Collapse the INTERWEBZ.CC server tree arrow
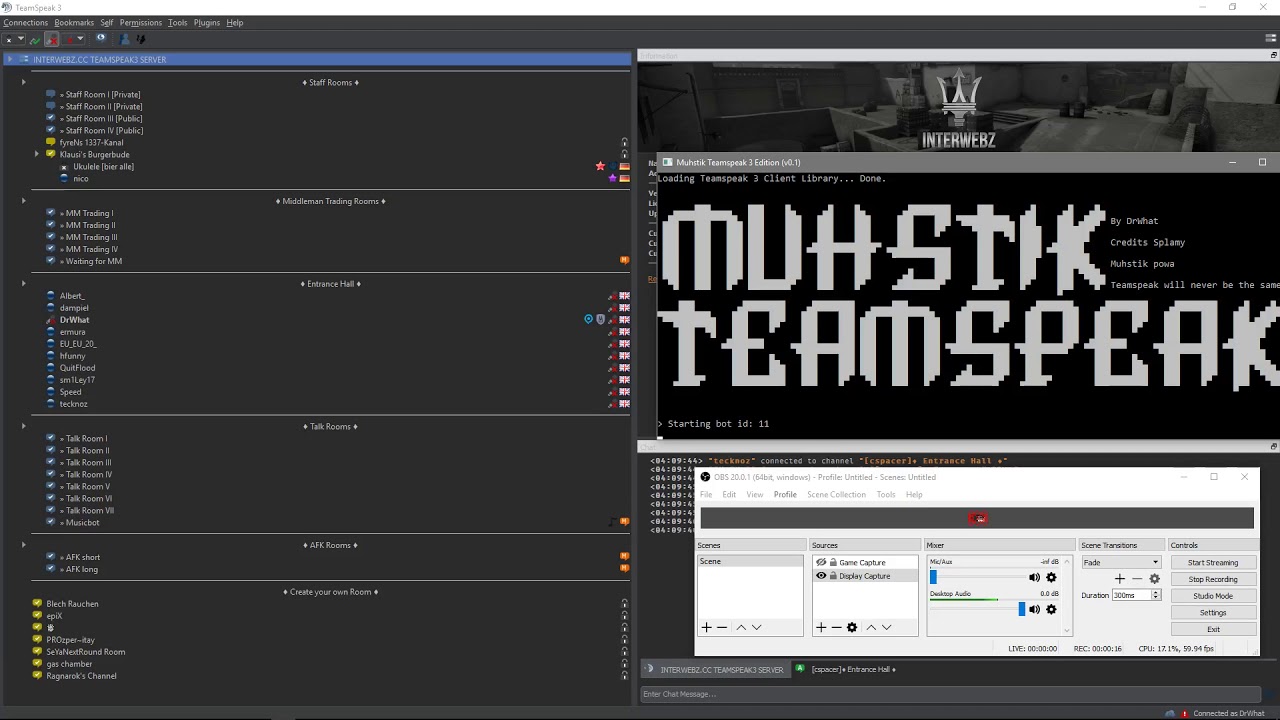Screen dimensions: 1280x720 [x=10, y=59]
